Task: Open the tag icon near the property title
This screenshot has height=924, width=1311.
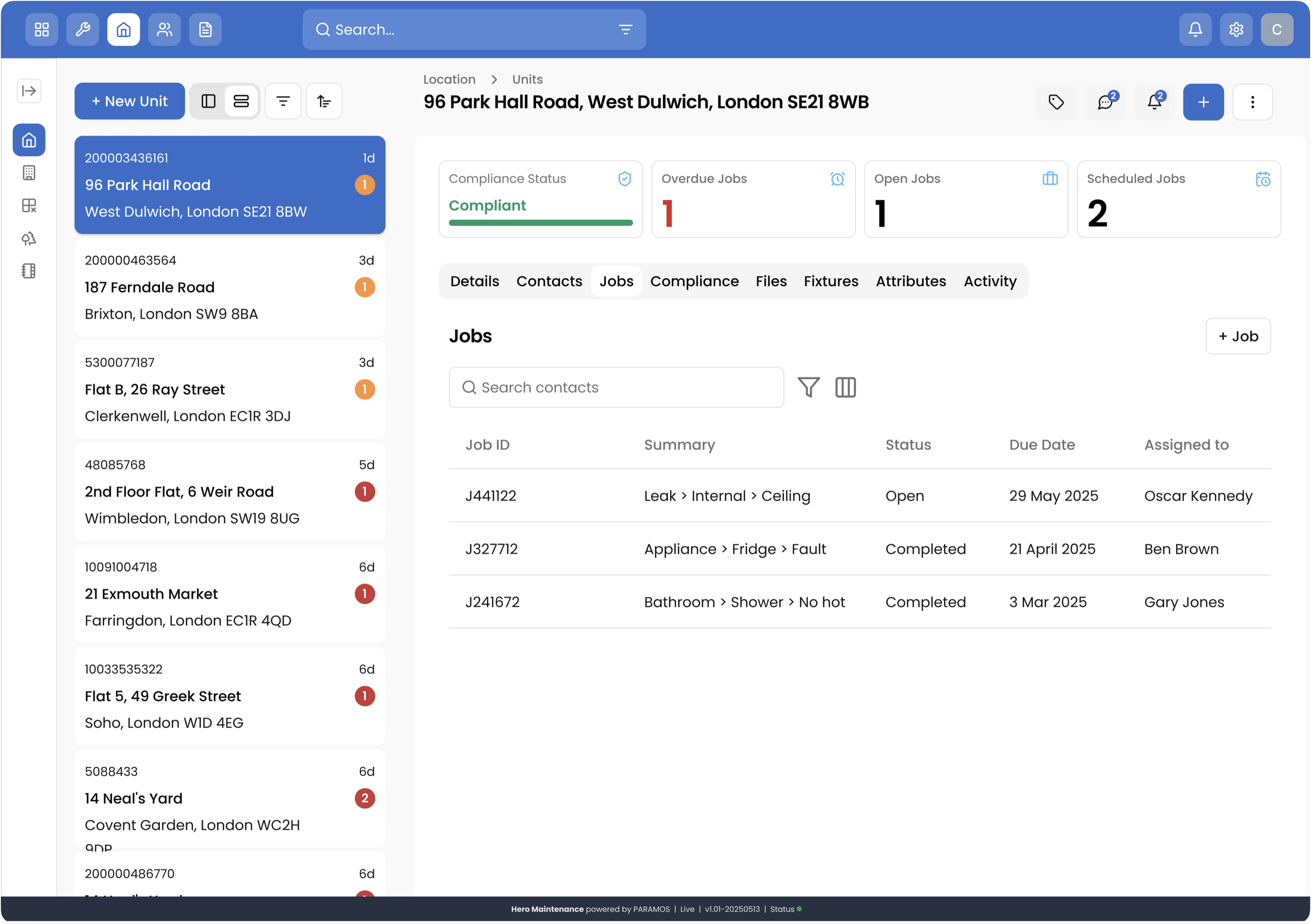Action: [x=1056, y=102]
